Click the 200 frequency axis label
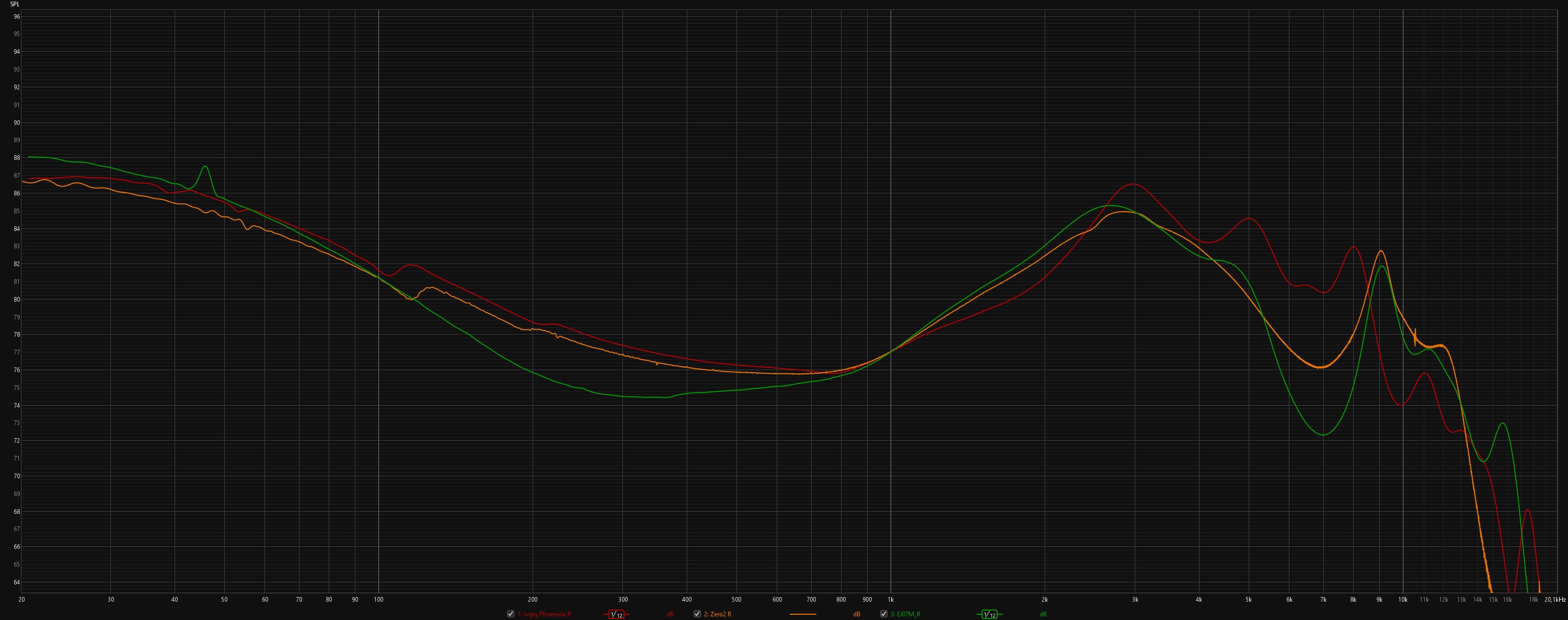 533,600
